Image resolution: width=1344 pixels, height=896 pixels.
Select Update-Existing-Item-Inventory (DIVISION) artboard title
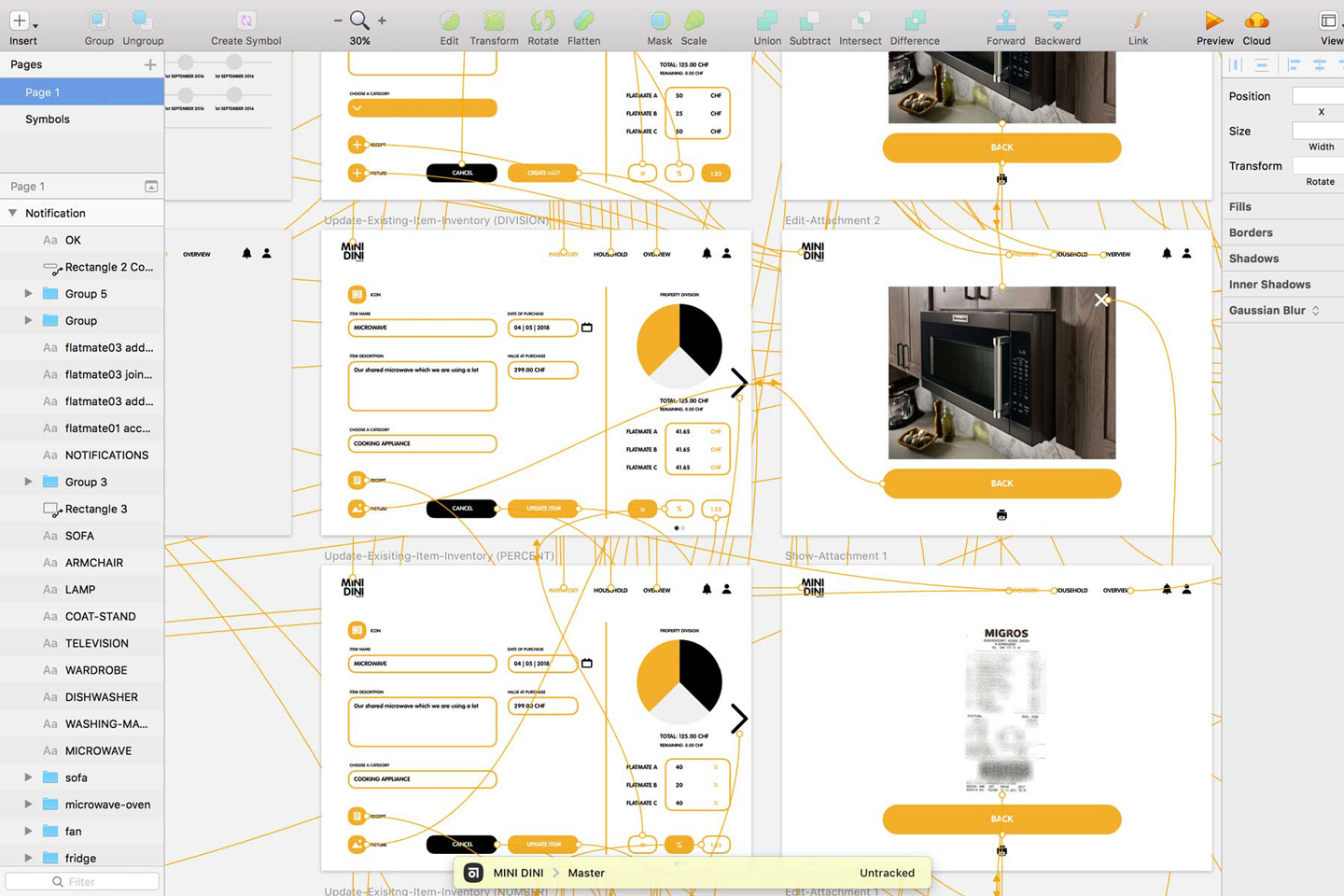click(437, 220)
